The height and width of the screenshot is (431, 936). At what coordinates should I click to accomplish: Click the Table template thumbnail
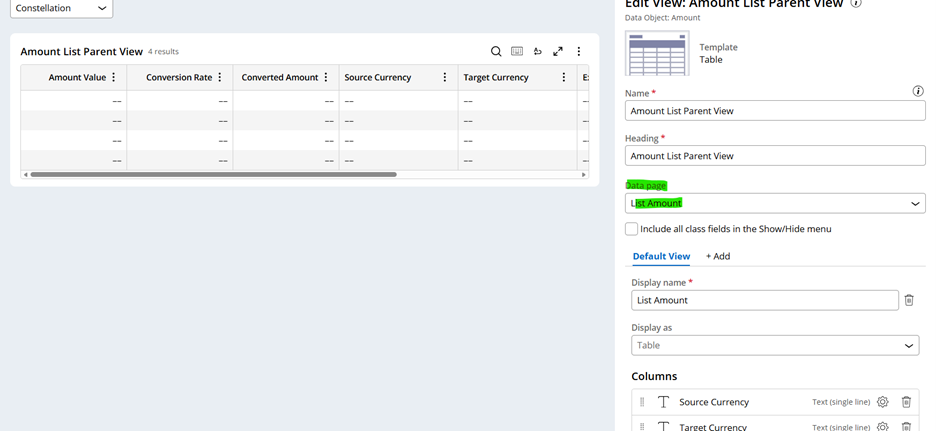656,53
